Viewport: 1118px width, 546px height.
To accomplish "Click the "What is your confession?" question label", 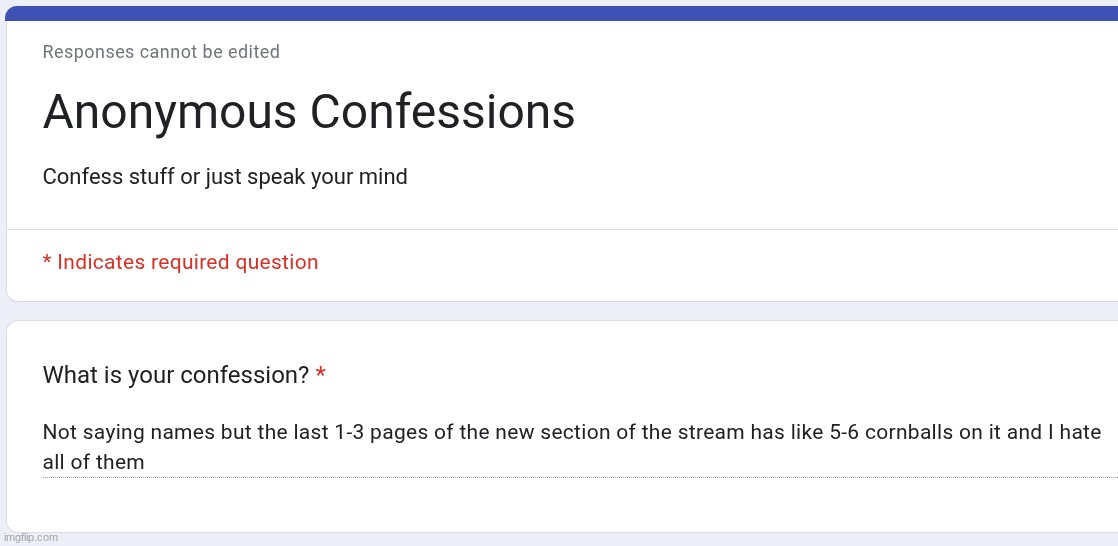I will [176, 376].
